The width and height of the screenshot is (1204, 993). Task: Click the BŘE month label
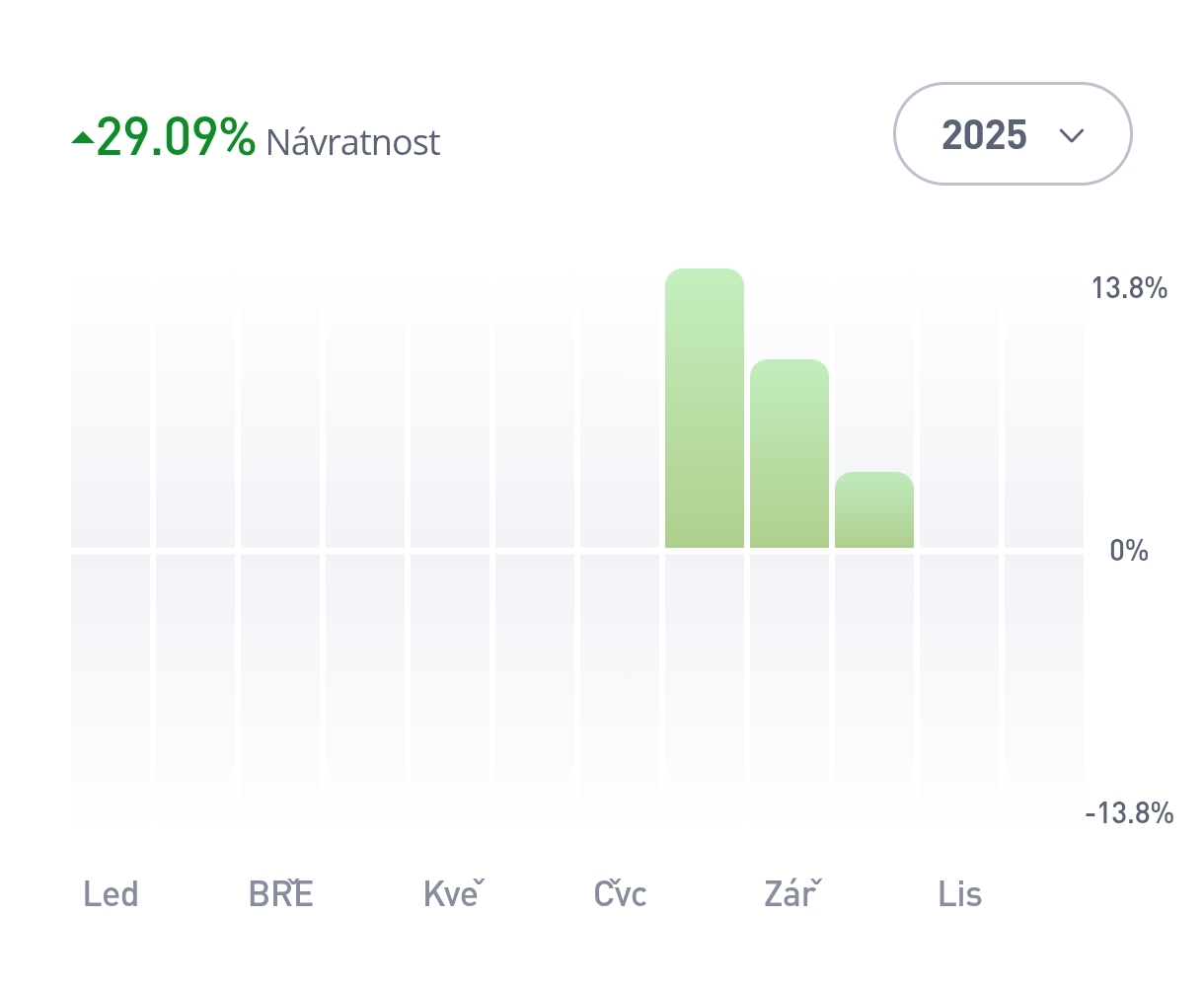[x=280, y=894]
